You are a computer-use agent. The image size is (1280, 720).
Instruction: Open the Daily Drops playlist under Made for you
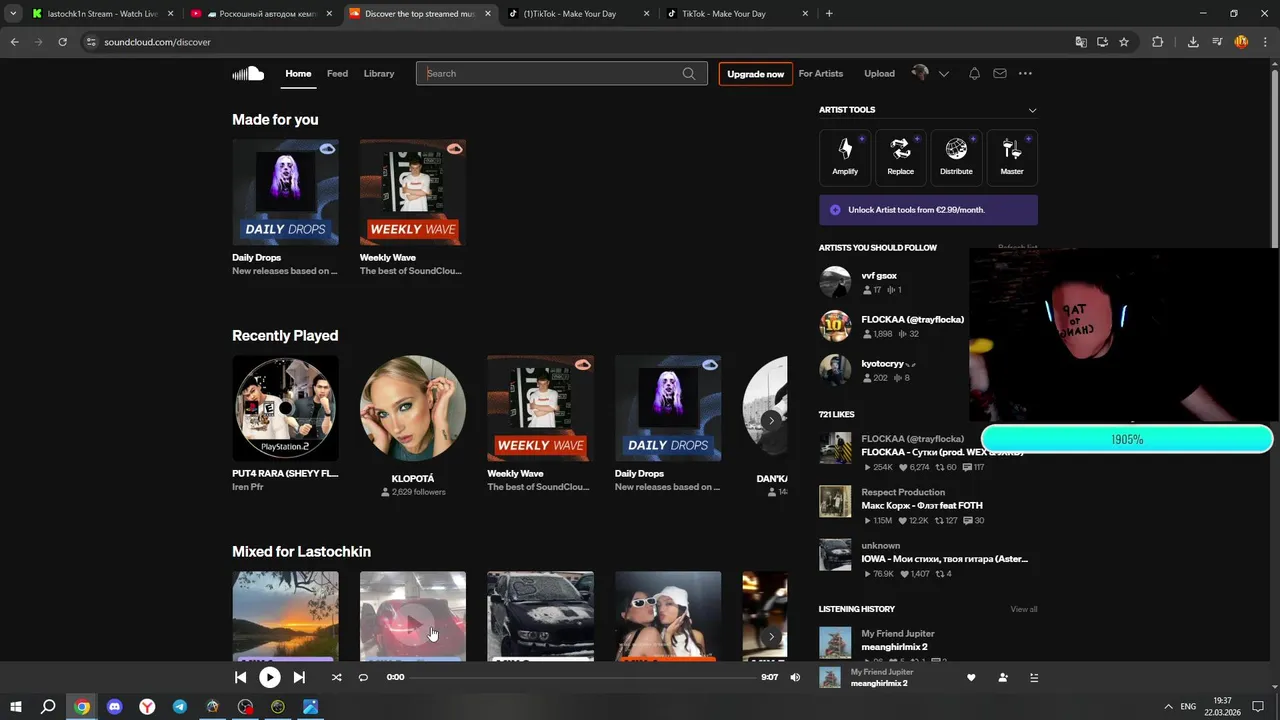click(x=285, y=192)
